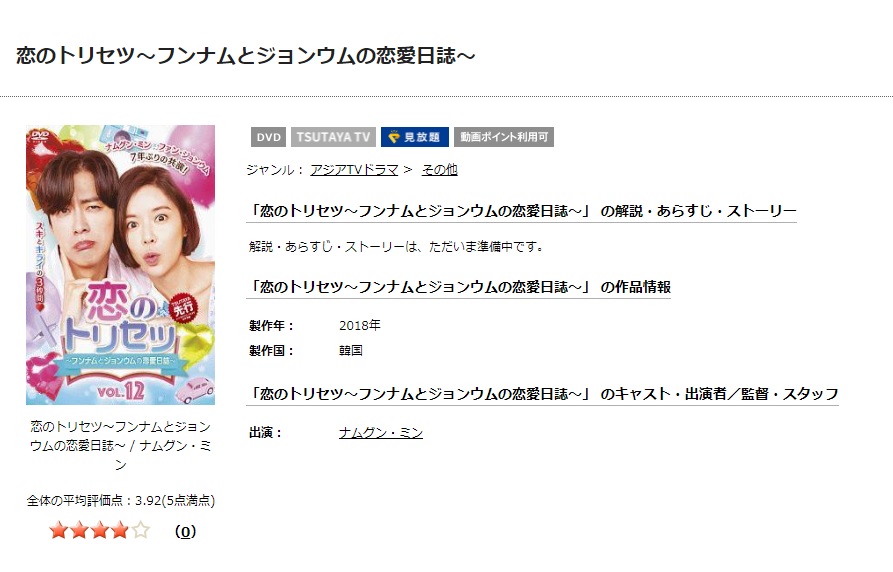Screen dimensions: 893x572
Task: Click the page title heading
Action: click(x=245, y=56)
